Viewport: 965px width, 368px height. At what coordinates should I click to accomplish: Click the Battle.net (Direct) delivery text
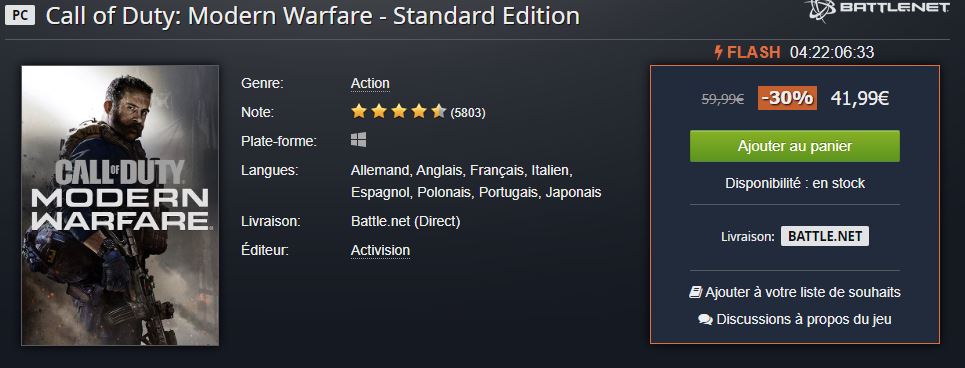coord(406,221)
